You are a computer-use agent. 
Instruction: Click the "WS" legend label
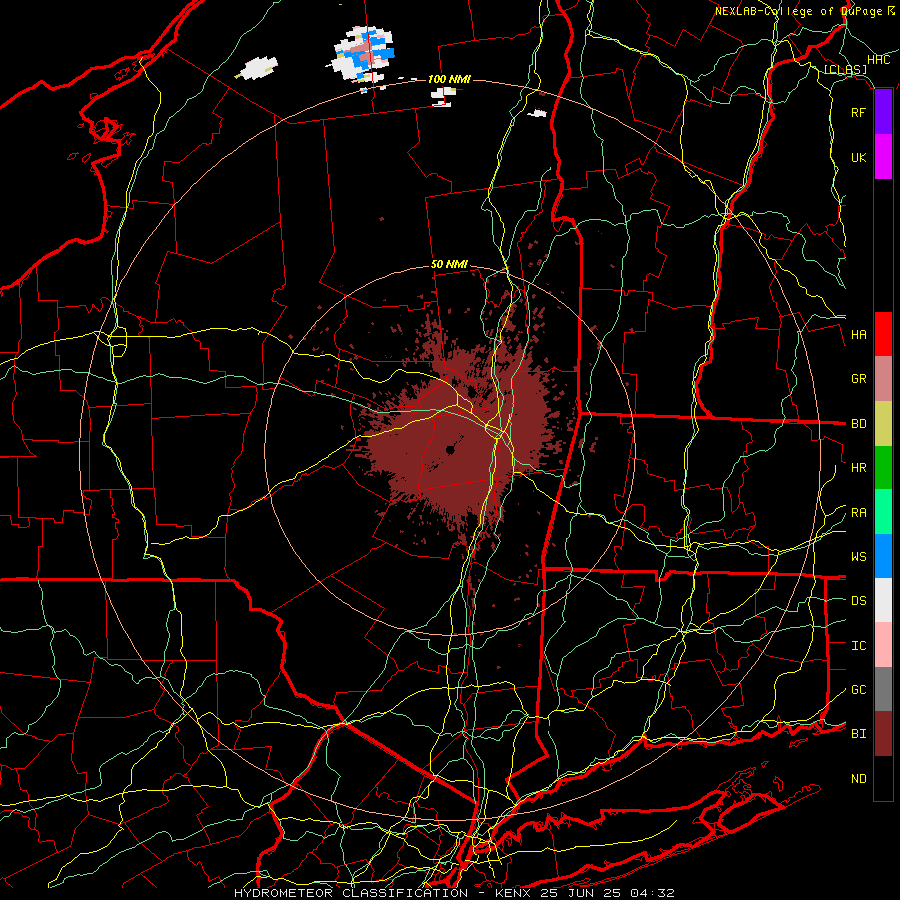pyautogui.click(x=858, y=556)
